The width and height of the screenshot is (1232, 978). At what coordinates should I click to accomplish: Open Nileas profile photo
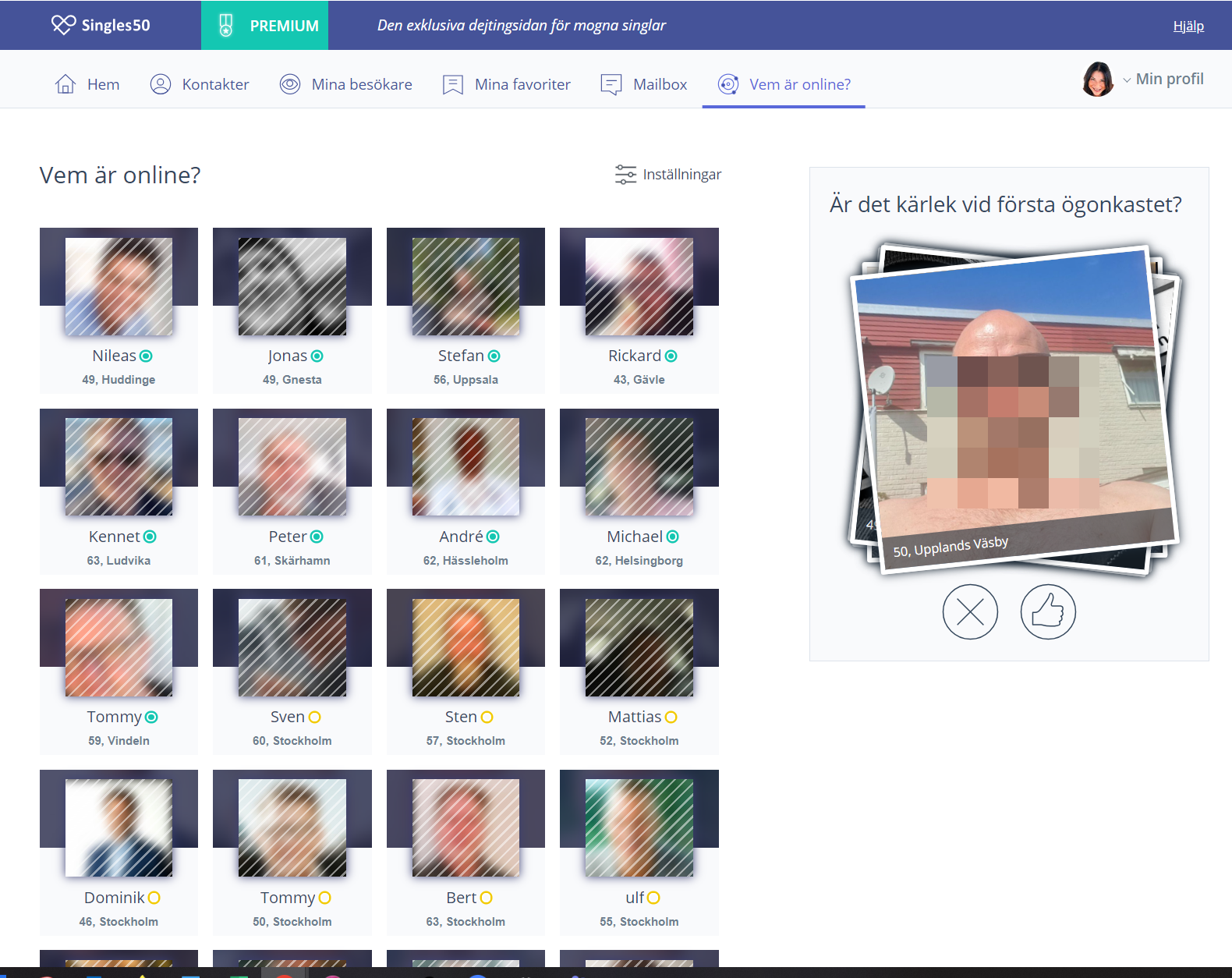(119, 286)
